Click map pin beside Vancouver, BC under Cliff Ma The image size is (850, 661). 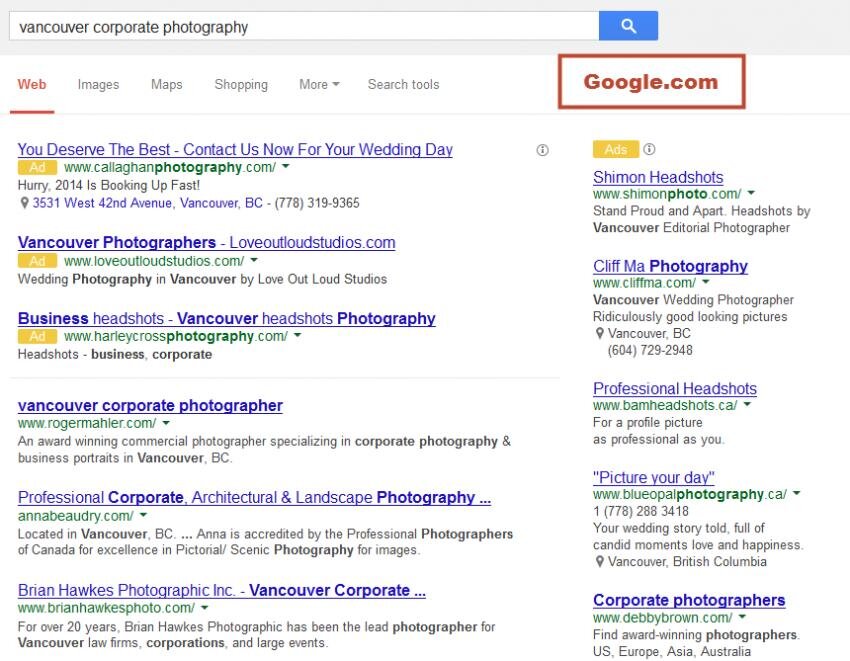(599, 333)
